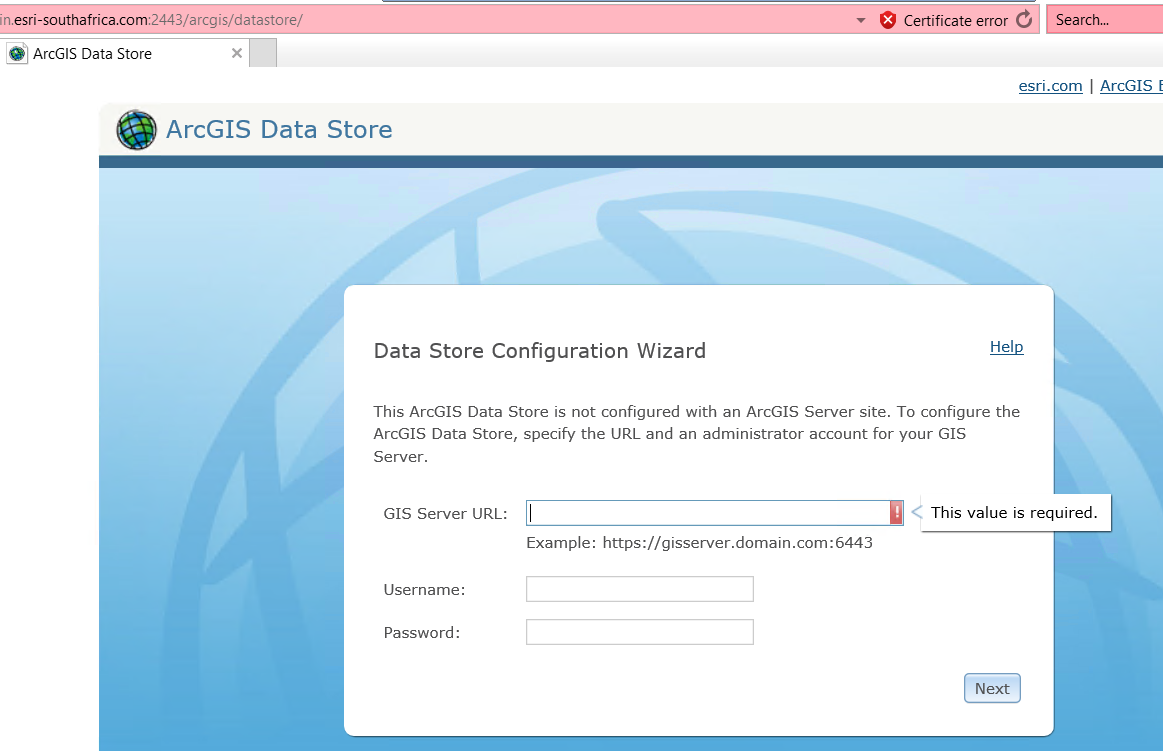Image resolution: width=1163 pixels, height=751 pixels.
Task: Click the 'This value is required.' tooltip
Action: coord(1015,512)
